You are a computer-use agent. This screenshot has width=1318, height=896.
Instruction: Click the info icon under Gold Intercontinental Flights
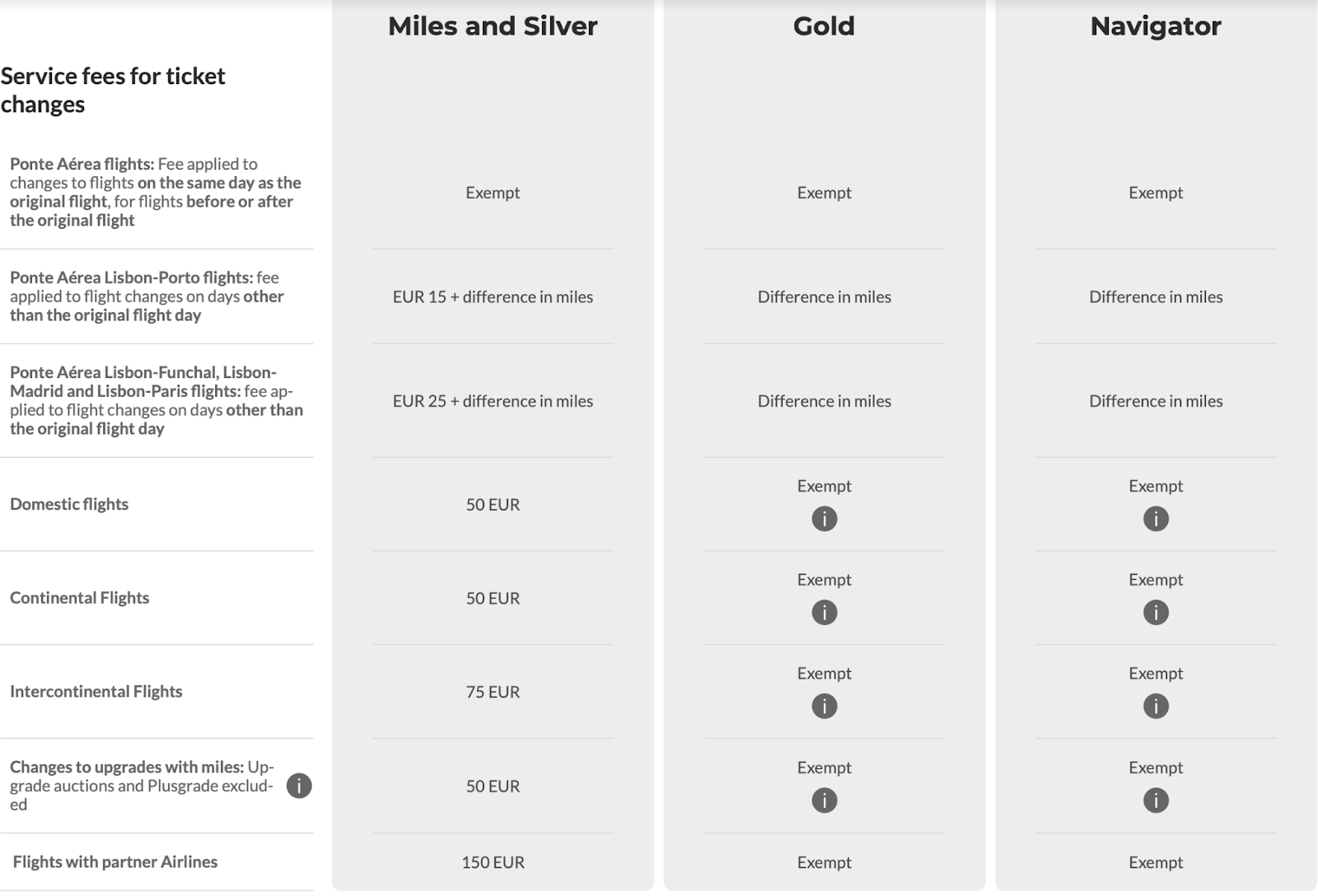(825, 706)
